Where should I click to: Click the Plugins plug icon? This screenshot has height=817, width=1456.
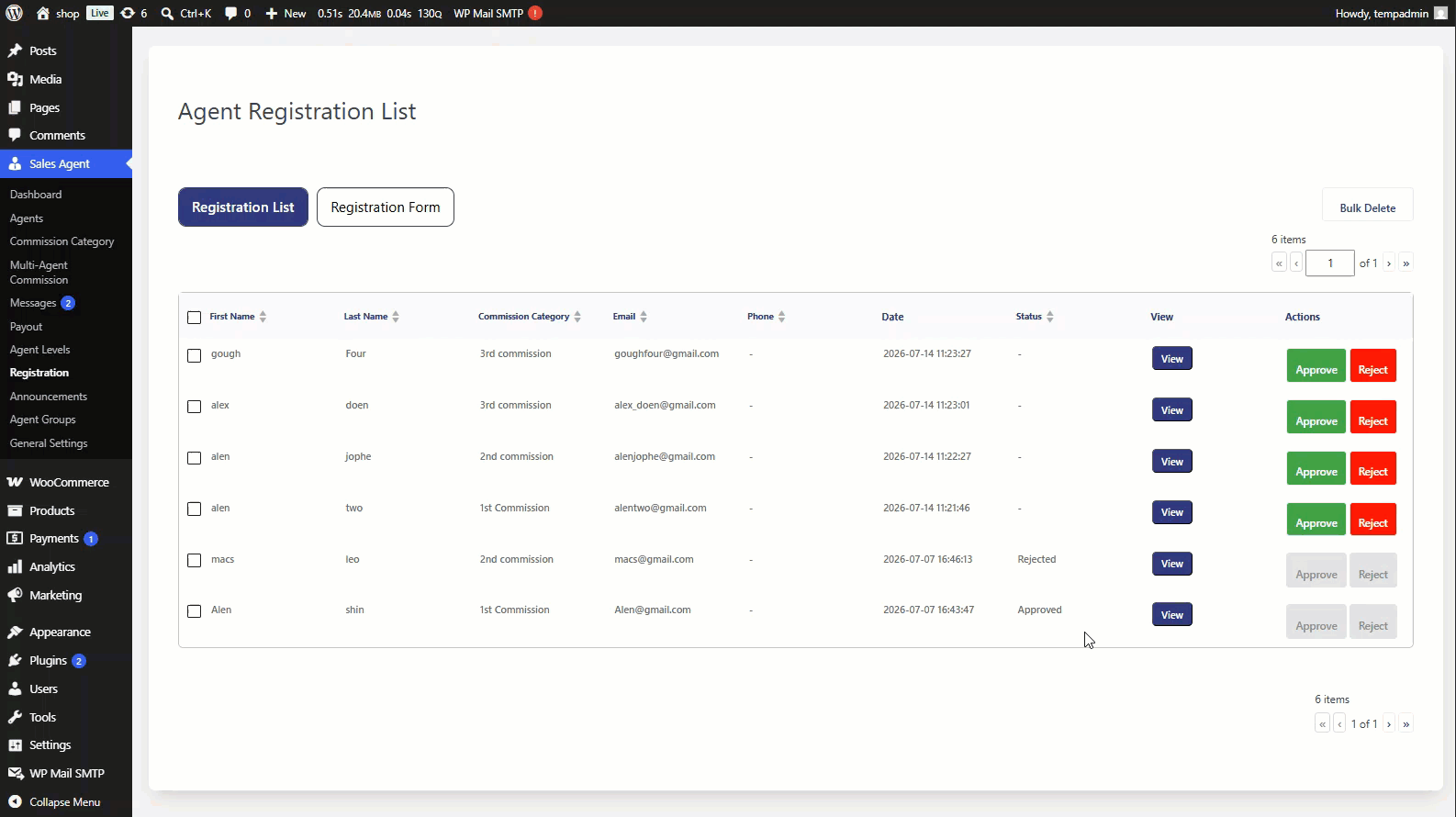click(x=15, y=660)
